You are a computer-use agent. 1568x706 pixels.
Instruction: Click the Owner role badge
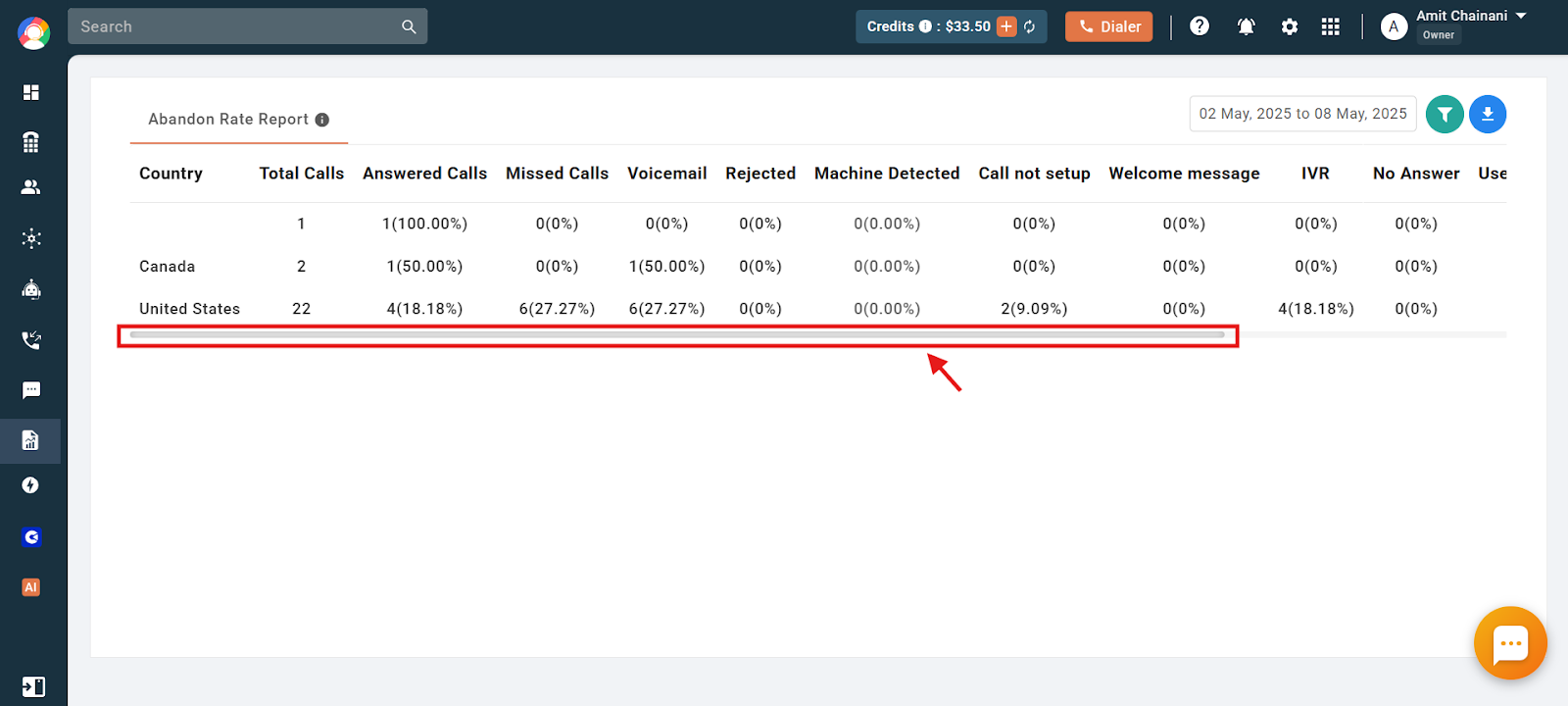1439,35
